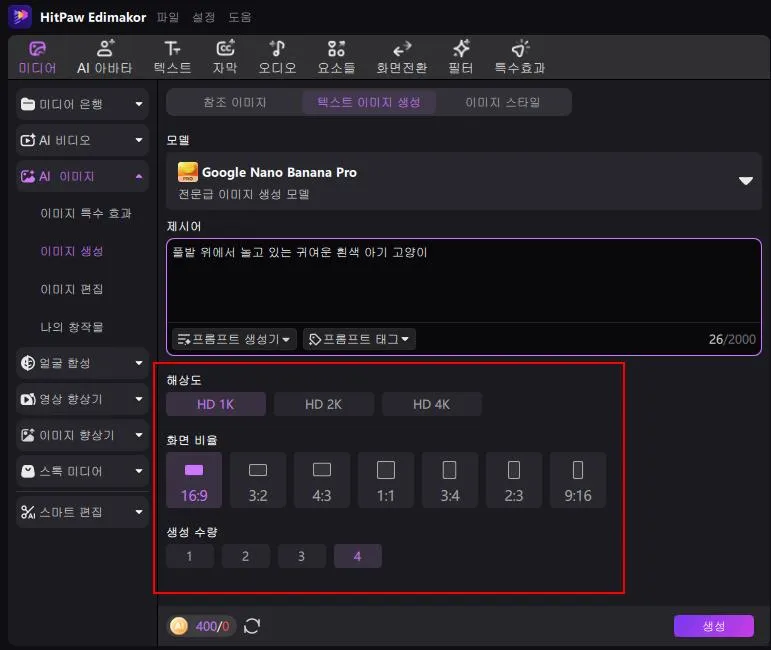Open 이미지 생성 in sidebar
Viewport: 771px width, 650px height.
(x=72, y=251)
